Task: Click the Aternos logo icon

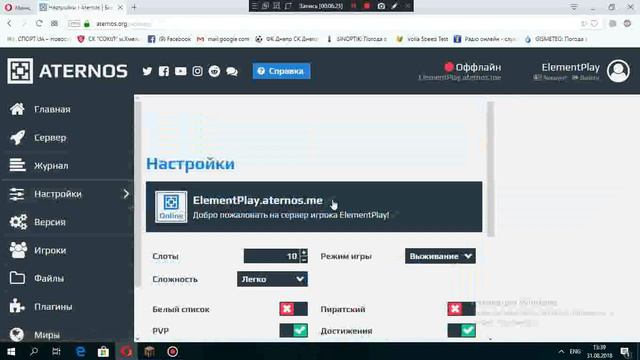Action: [20, 71]
